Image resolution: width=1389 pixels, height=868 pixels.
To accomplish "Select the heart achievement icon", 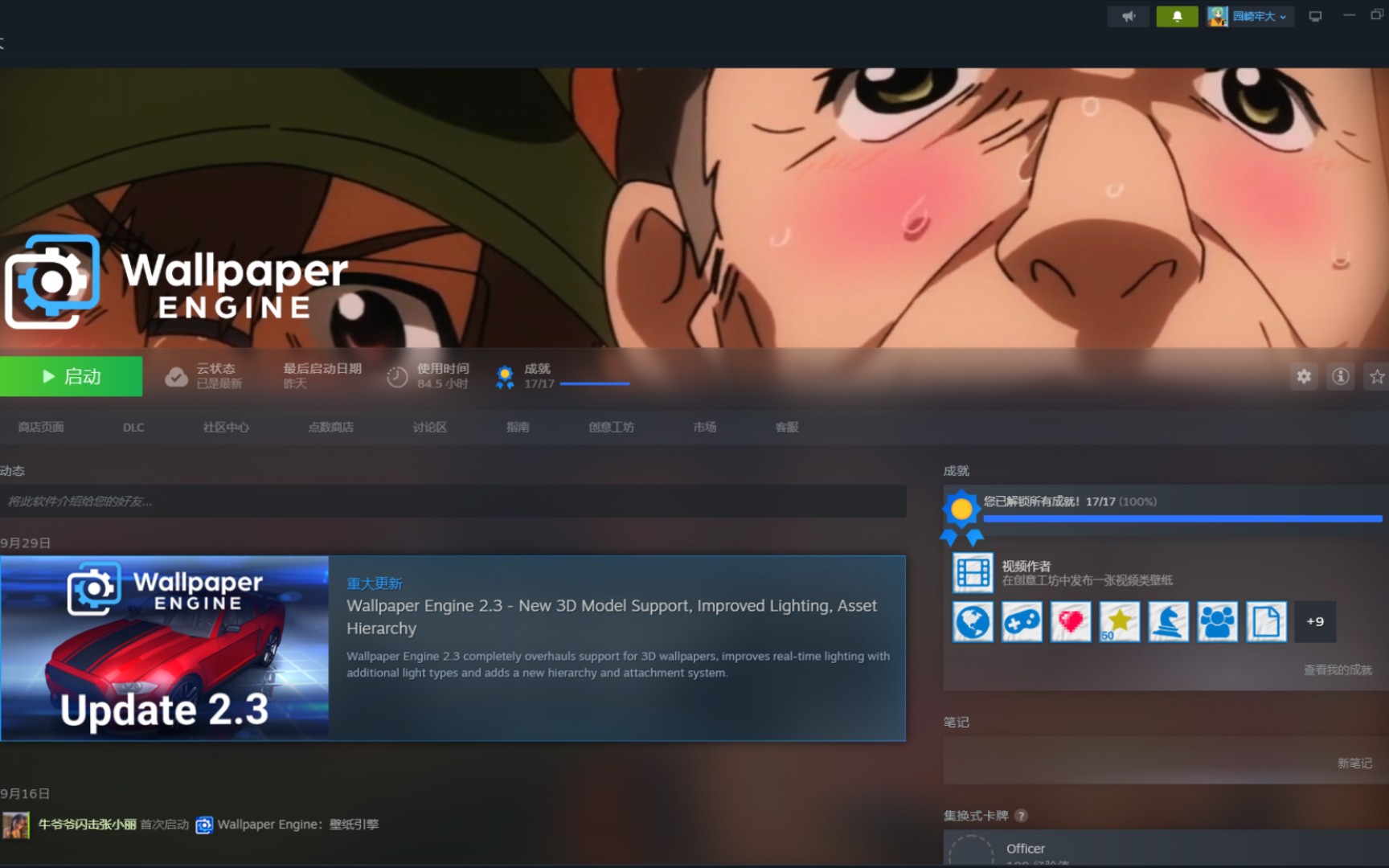I will click(1071, 621).
